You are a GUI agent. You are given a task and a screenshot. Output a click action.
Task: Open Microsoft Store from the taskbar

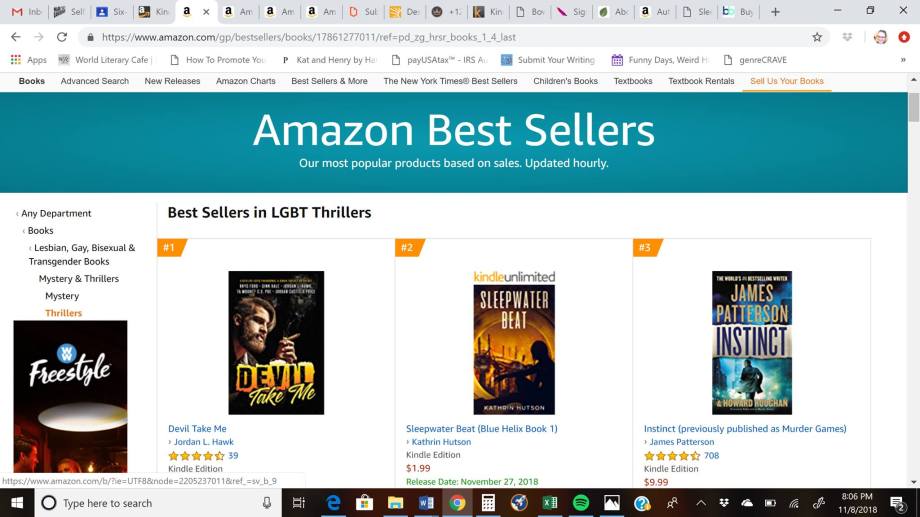pyautogui.click(x=364, y=503)
